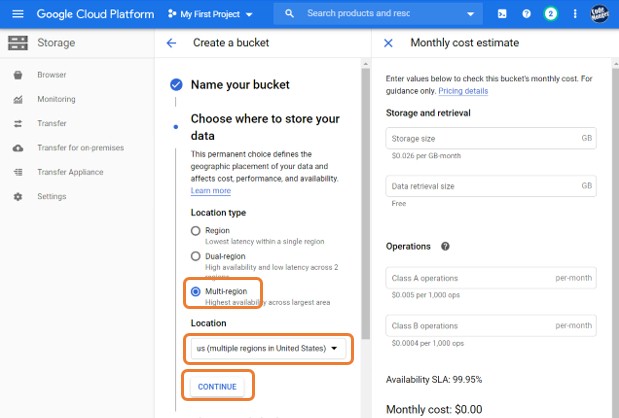Open Browser in Storage sidebar
This screenshot has width=619, height=418.
(x=52, y=75)
